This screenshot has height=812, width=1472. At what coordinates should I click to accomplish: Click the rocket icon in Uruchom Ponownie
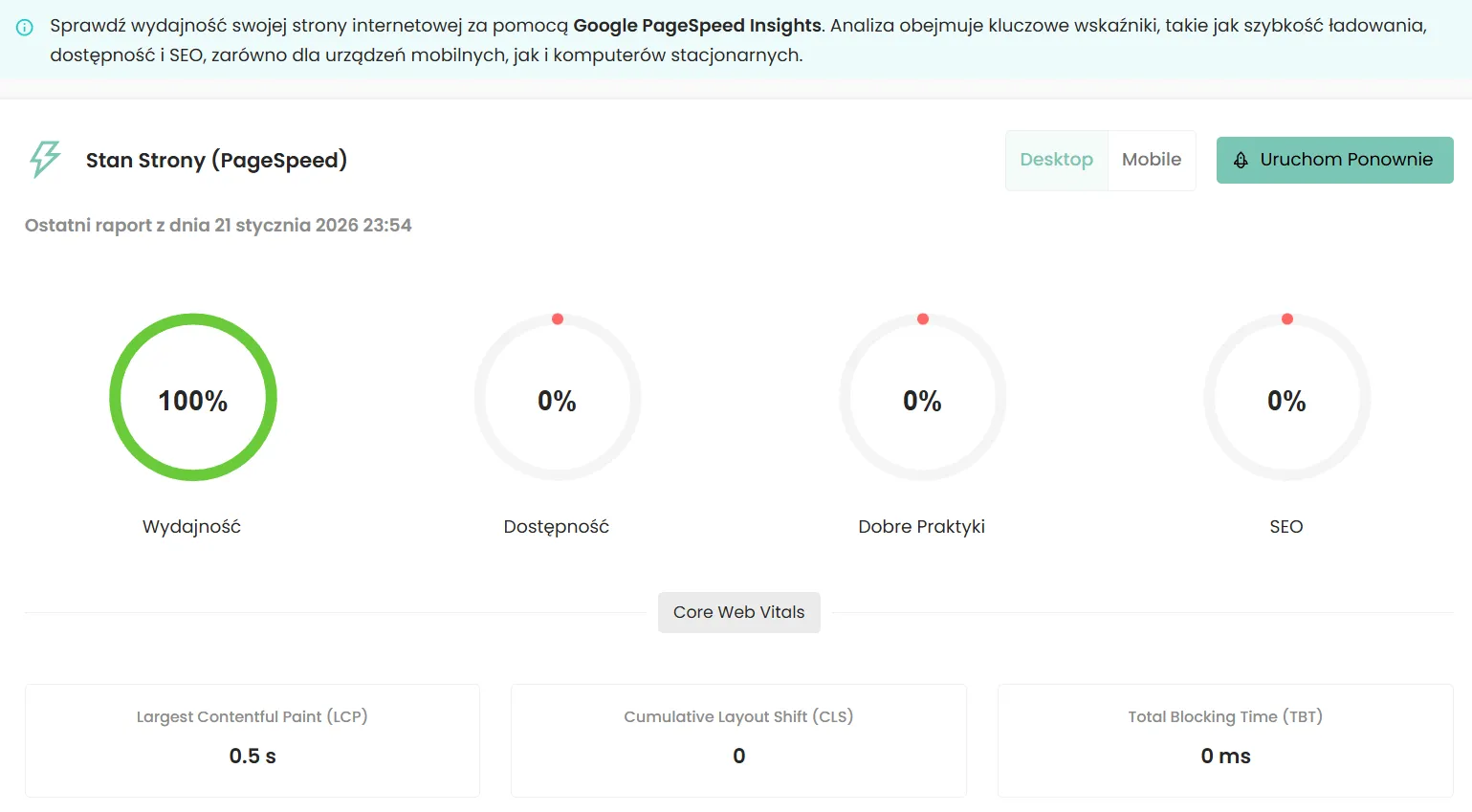(1241, 161)
